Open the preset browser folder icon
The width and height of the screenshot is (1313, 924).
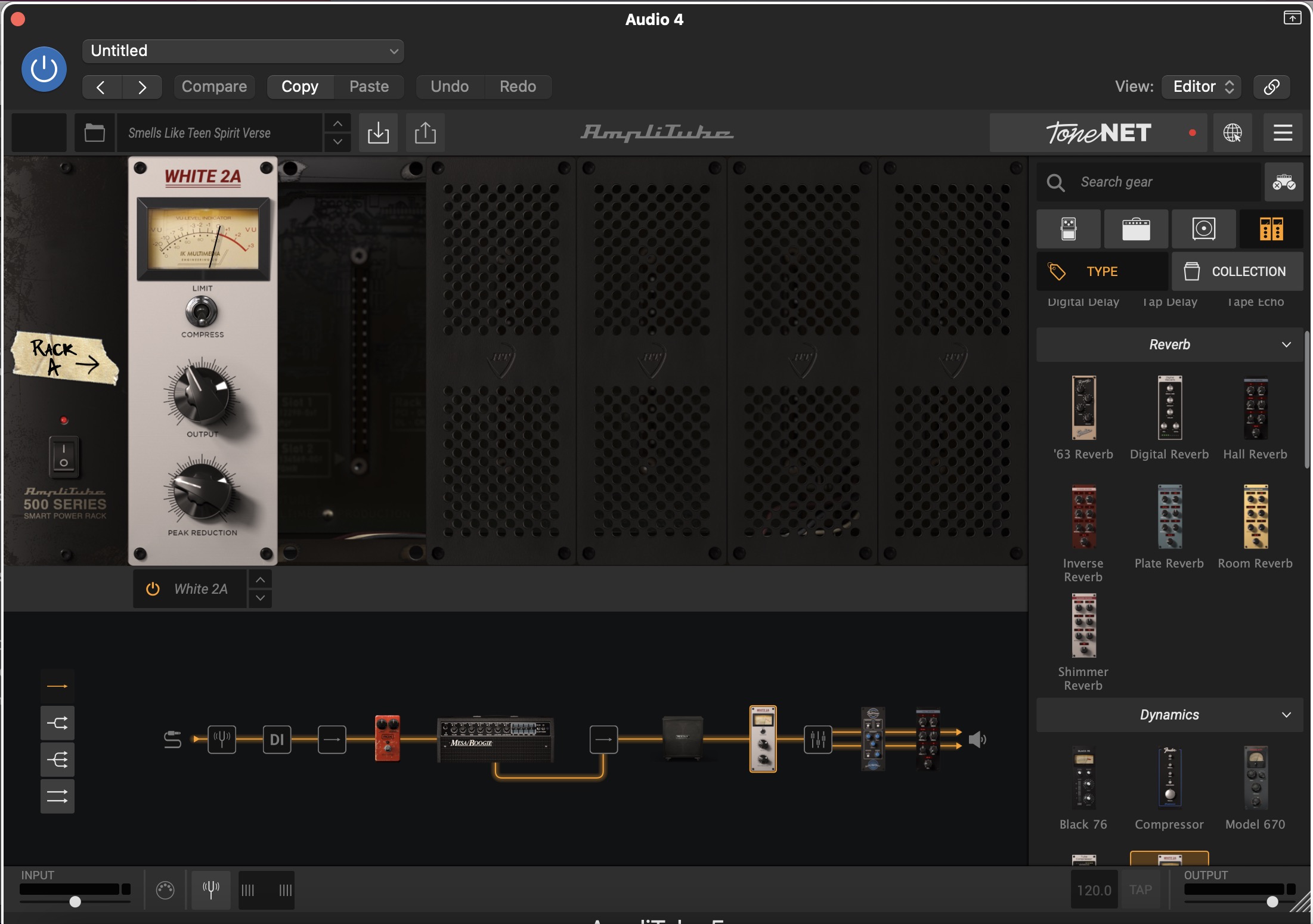(94, 132)
